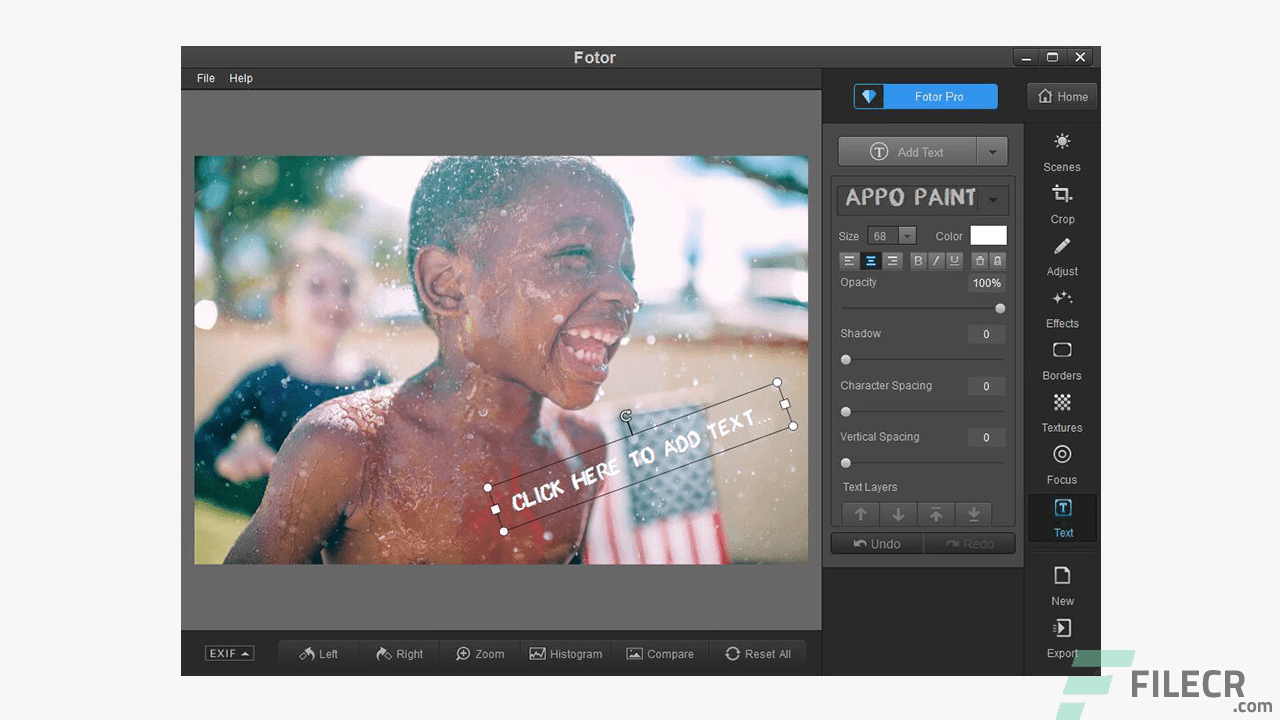Open the Export panel
This screenshot has height=720, width=1280.
pyautogui.click(x=1062, y=638)
